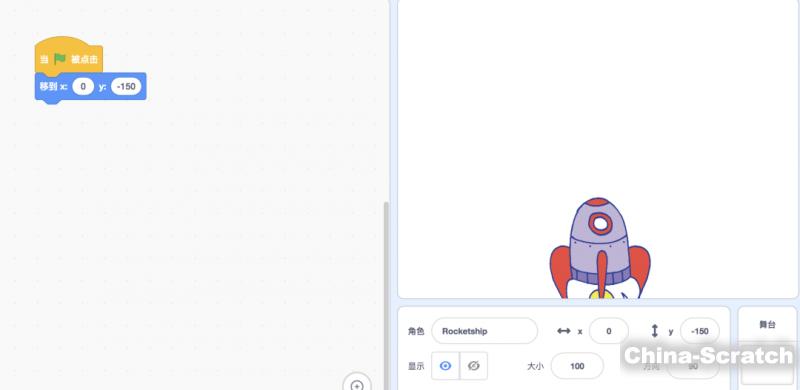The width and height of the screenshot is (800, 390).
Task: Click the sprite y field showing -150
Action: [699, 331]
